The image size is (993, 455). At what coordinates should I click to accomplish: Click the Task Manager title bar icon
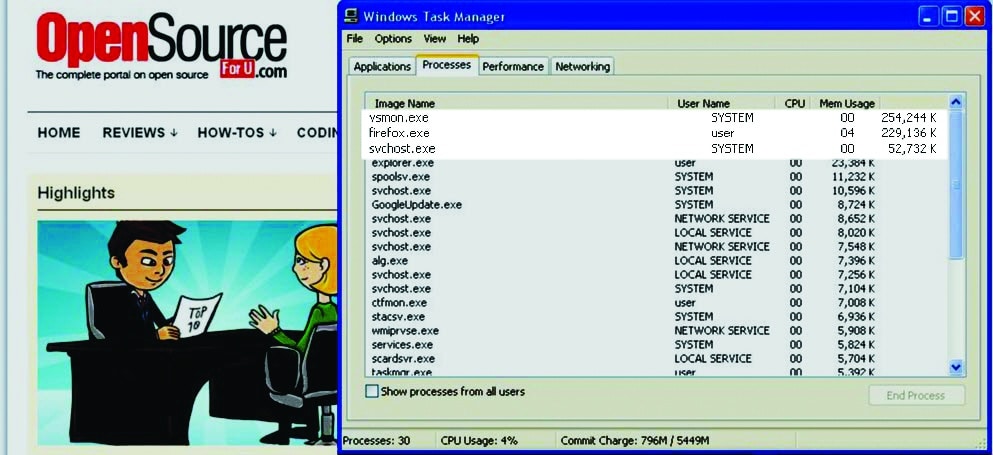(351, 16)
